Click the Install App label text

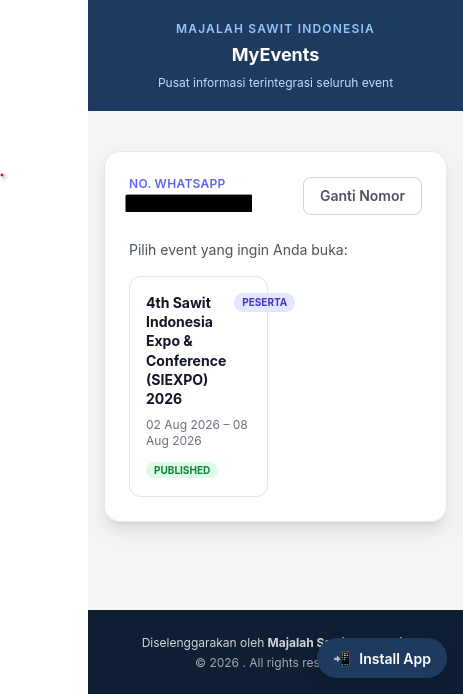click(x=394, y=659)
